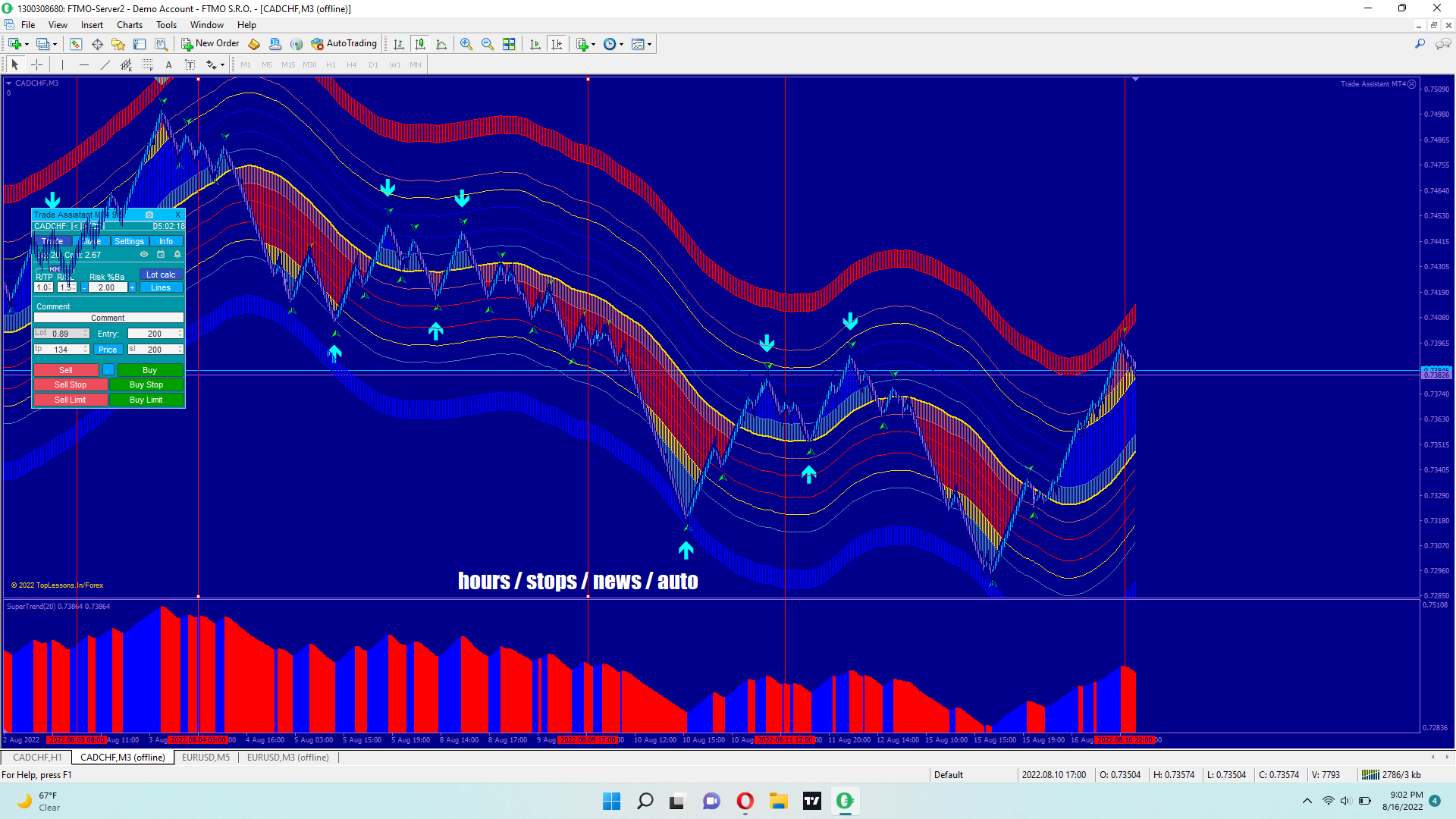
Task: Click the Comment input field
Action: tap(108, 318)
